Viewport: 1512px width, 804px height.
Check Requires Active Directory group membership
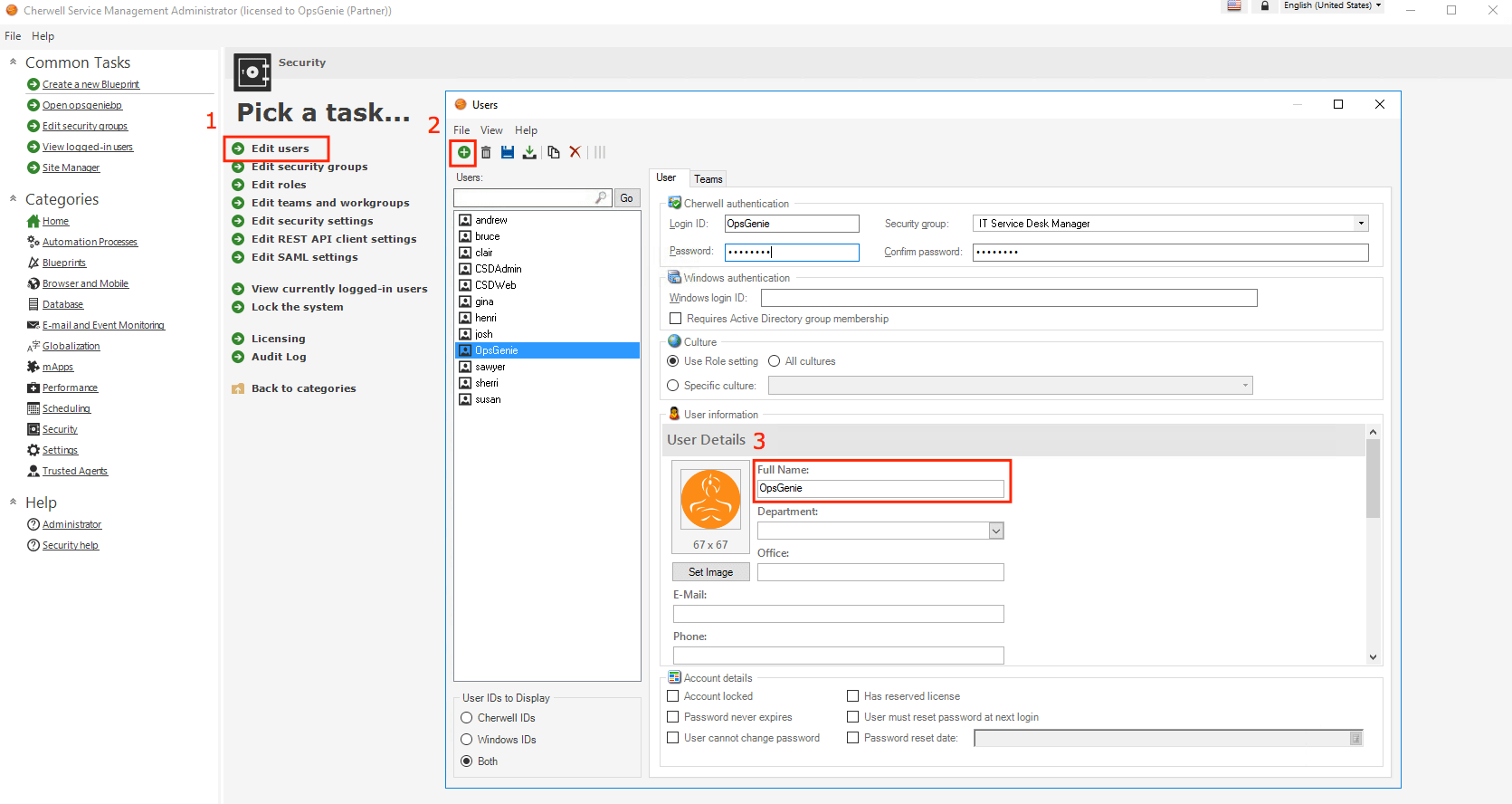(x=675, y=319)
